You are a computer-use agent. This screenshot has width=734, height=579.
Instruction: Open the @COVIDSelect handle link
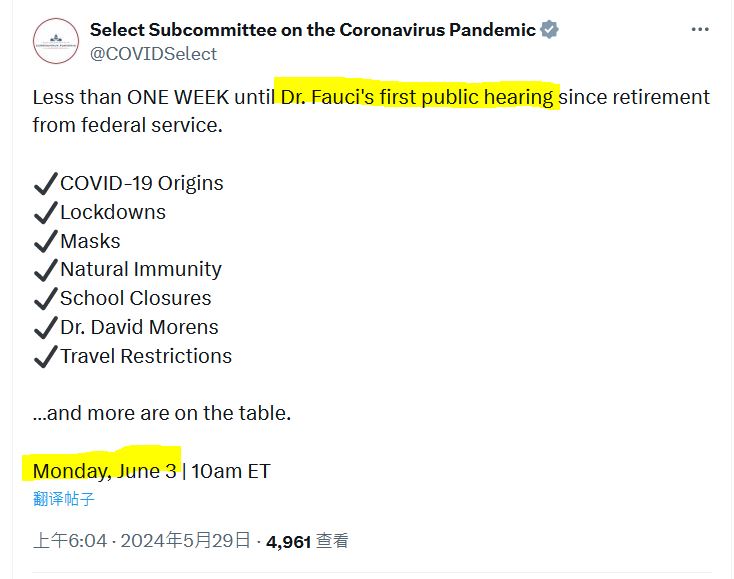coord(153,54)
